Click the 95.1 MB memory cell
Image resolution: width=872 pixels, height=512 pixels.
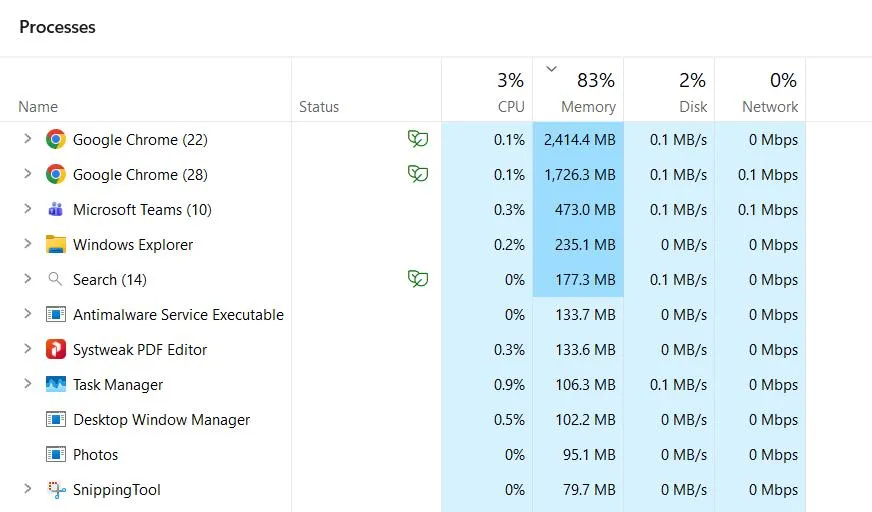[x=578, y=455]
